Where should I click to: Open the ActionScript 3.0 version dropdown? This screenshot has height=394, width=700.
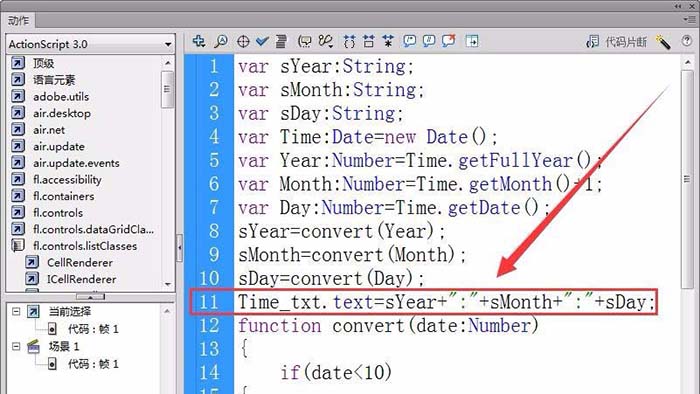point(91,44)
